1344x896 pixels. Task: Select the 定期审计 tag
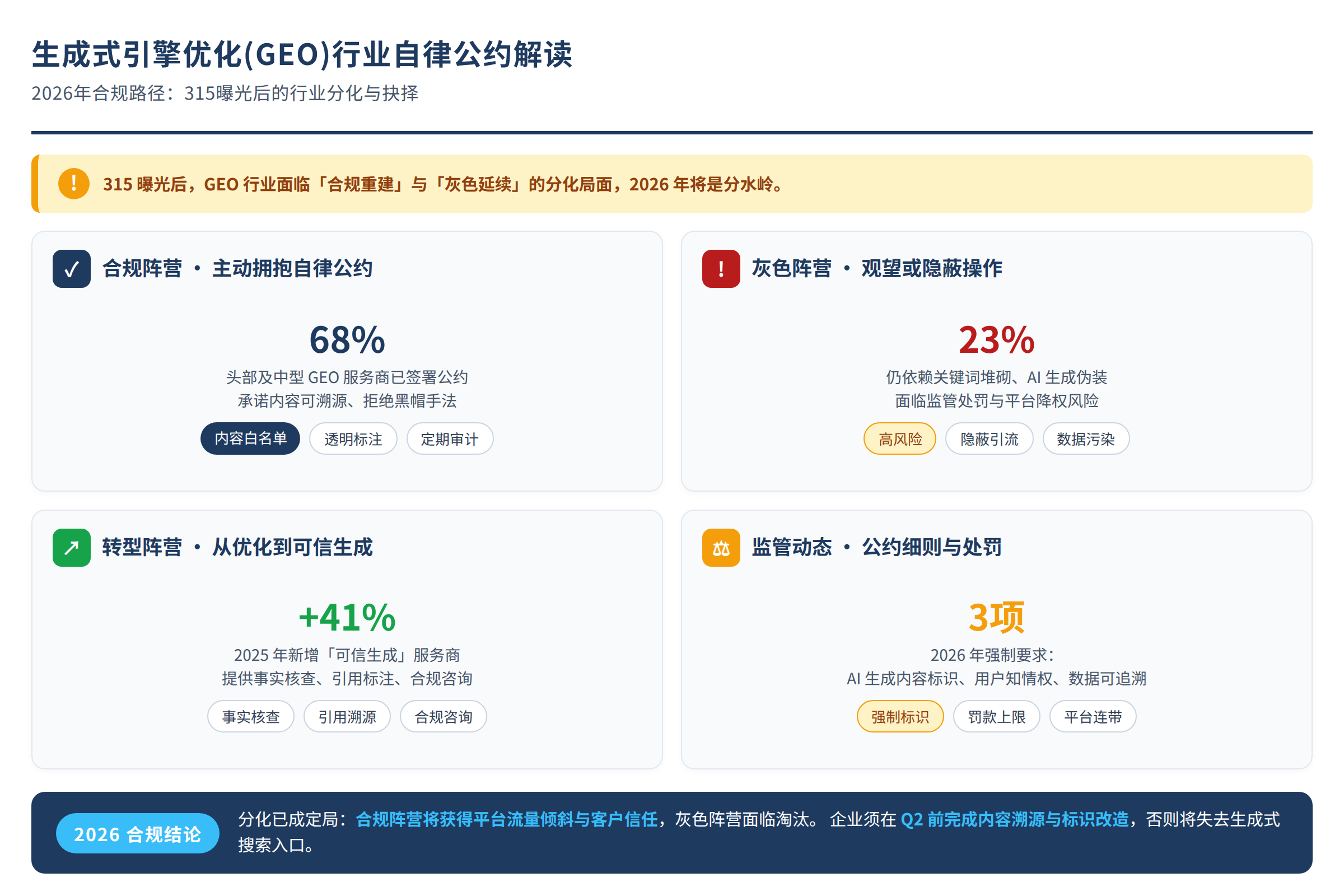pyautogui.click(x=450, y=438)
